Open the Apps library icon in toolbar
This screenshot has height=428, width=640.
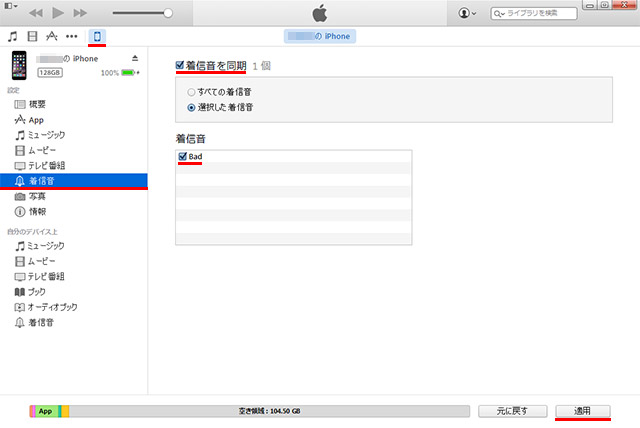point(52,37)
